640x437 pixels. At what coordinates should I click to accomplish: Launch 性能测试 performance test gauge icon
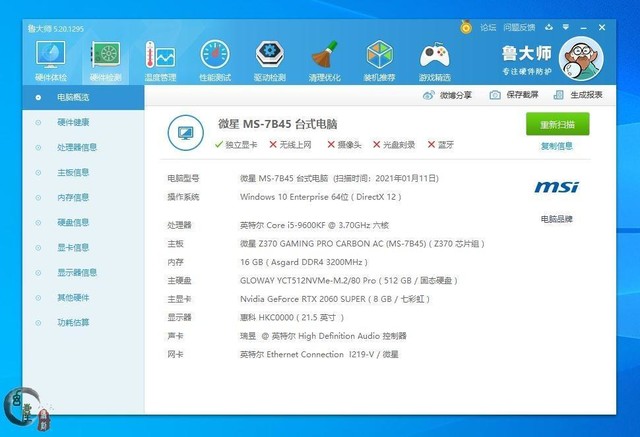click(215, 61)
